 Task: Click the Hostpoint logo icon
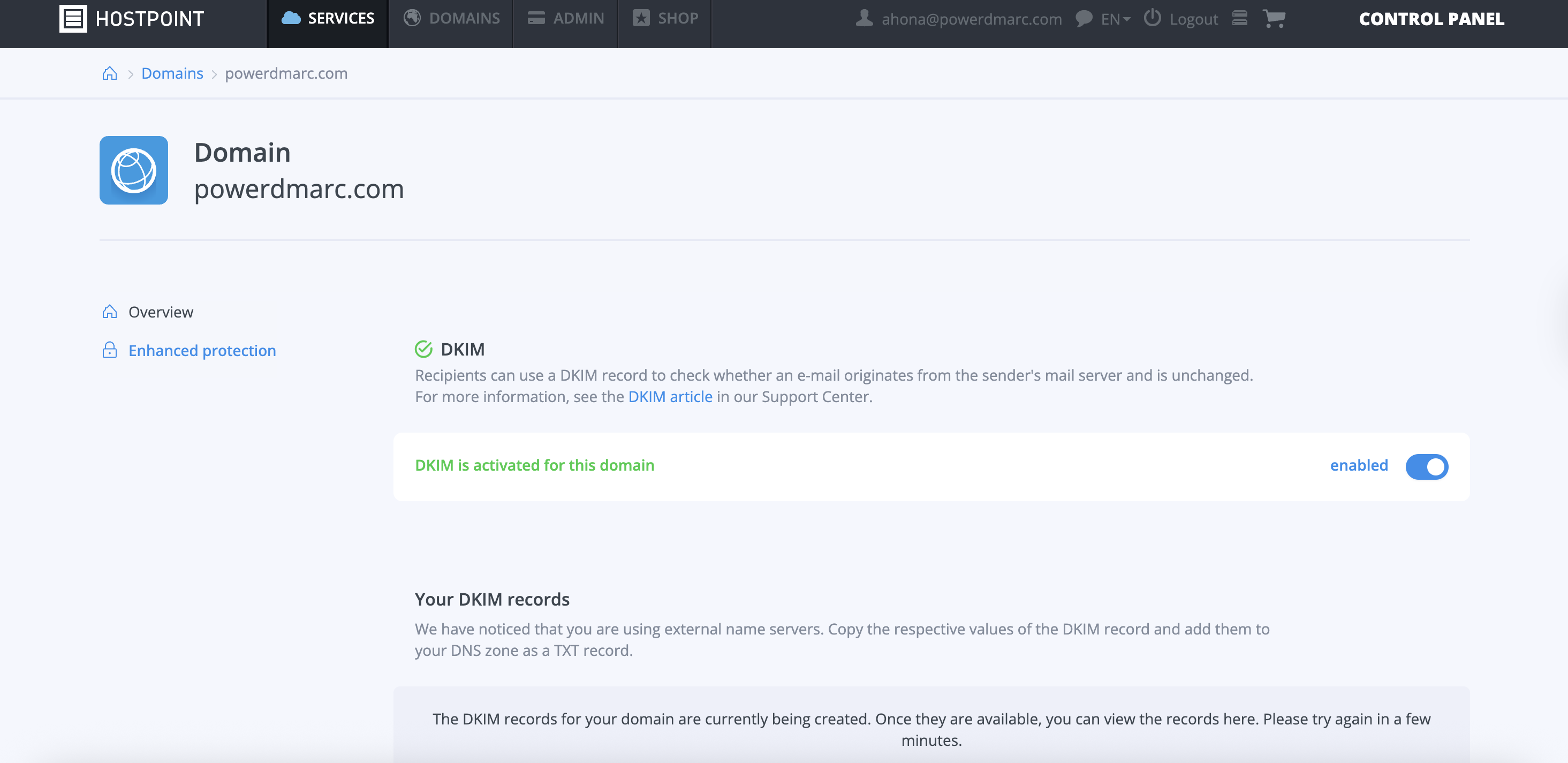point(73,19)
